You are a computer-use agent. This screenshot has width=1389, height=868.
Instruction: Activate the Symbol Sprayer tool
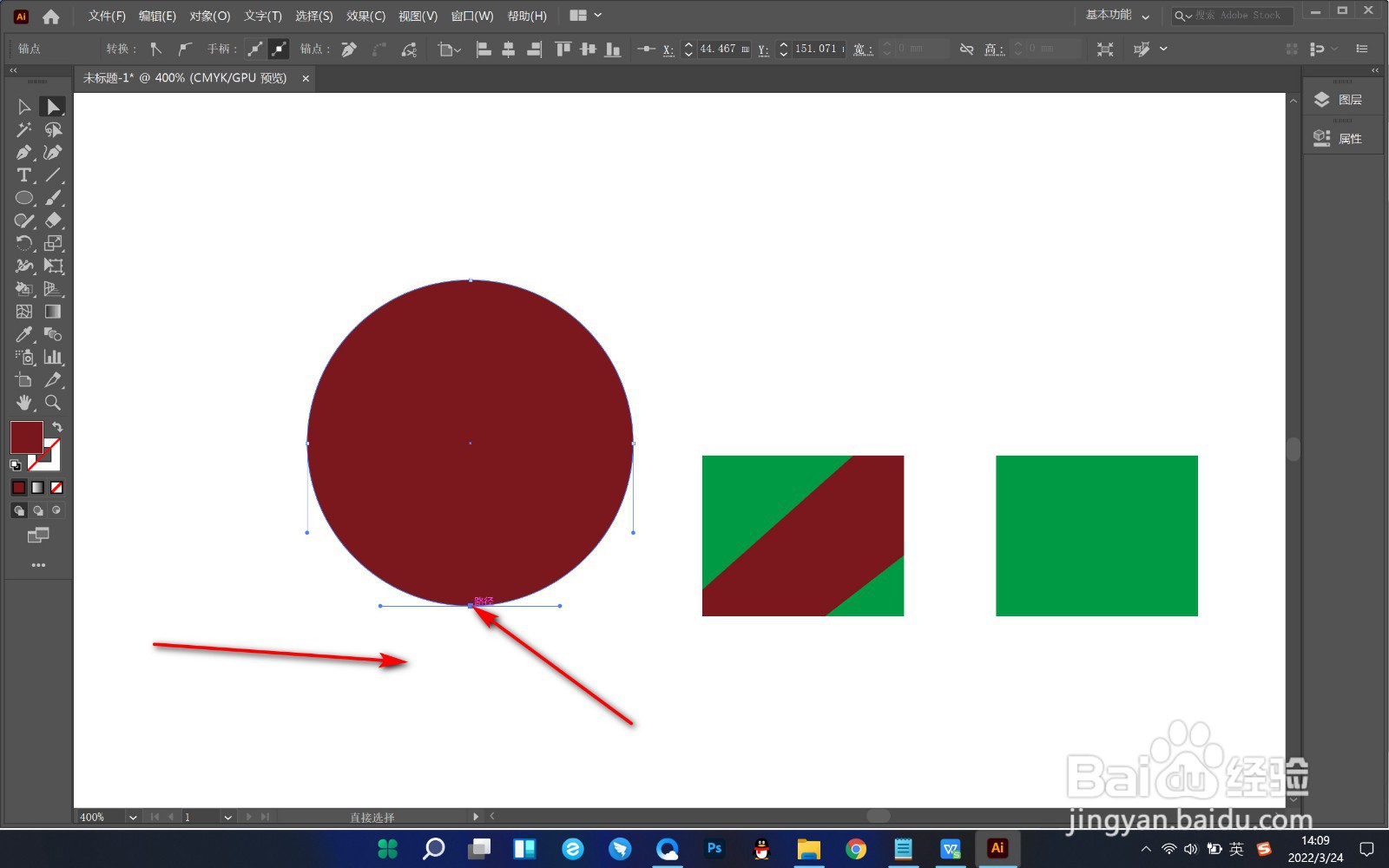pyautogui.click(x=24, y=357)
